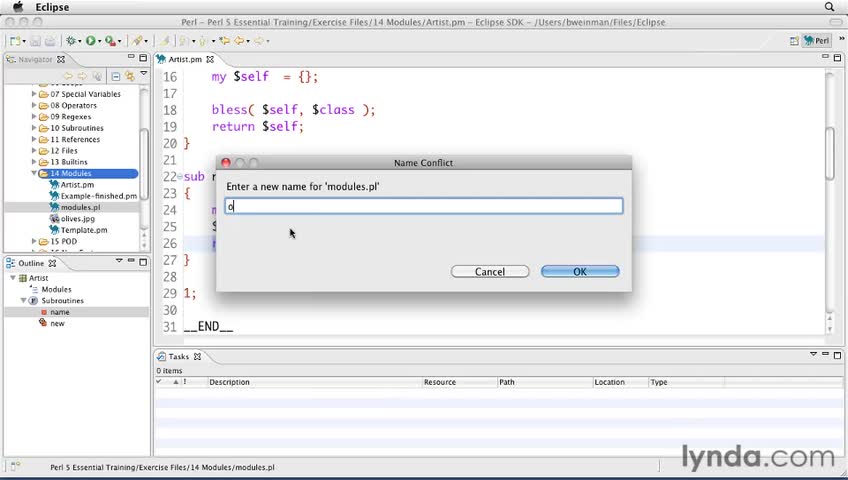Maximize the editor area
The image size is (848, 480).
click(x=837, y=57)
